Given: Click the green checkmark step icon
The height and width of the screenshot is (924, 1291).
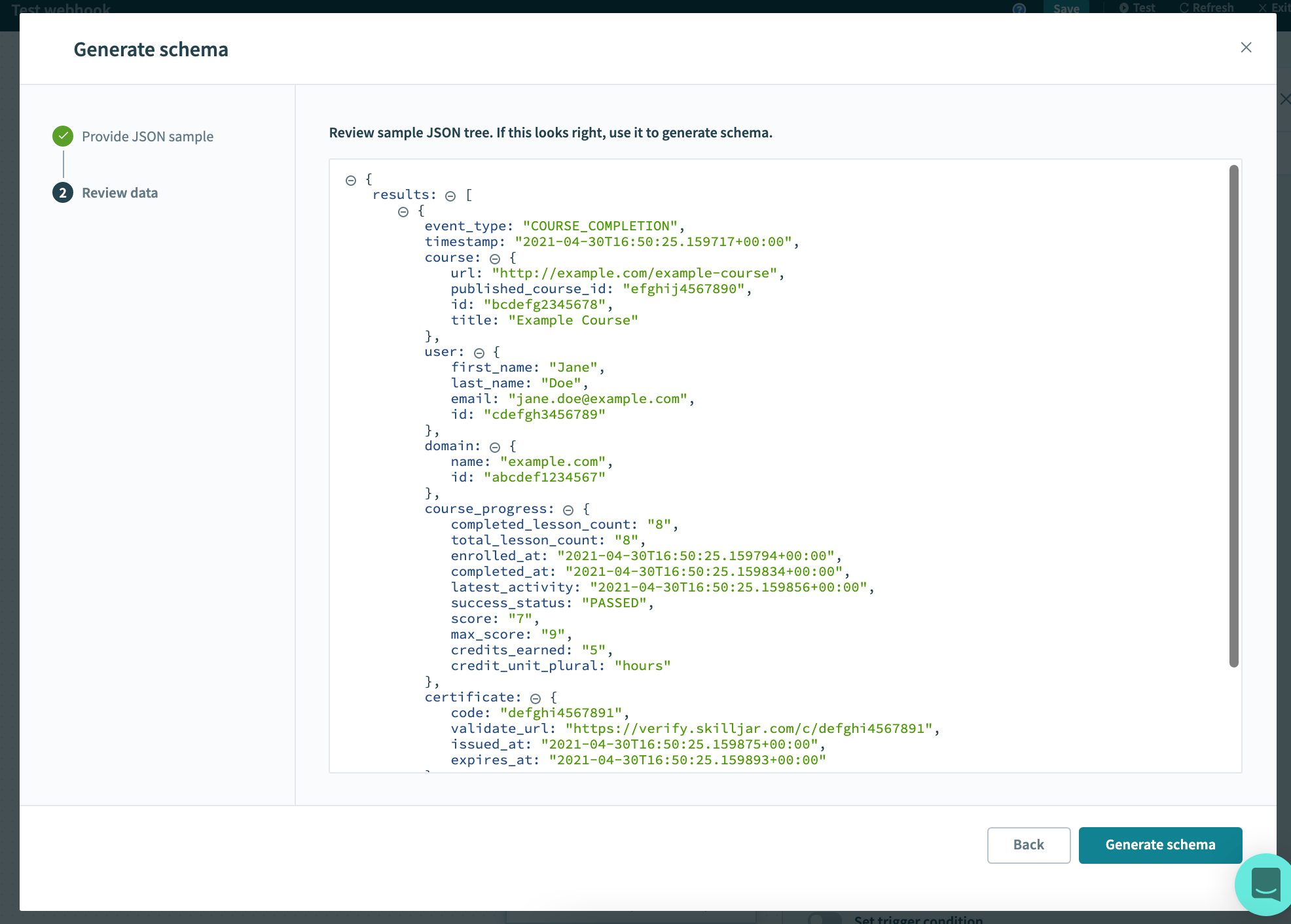Looking at the screenshot, I should tap(63, 136).
